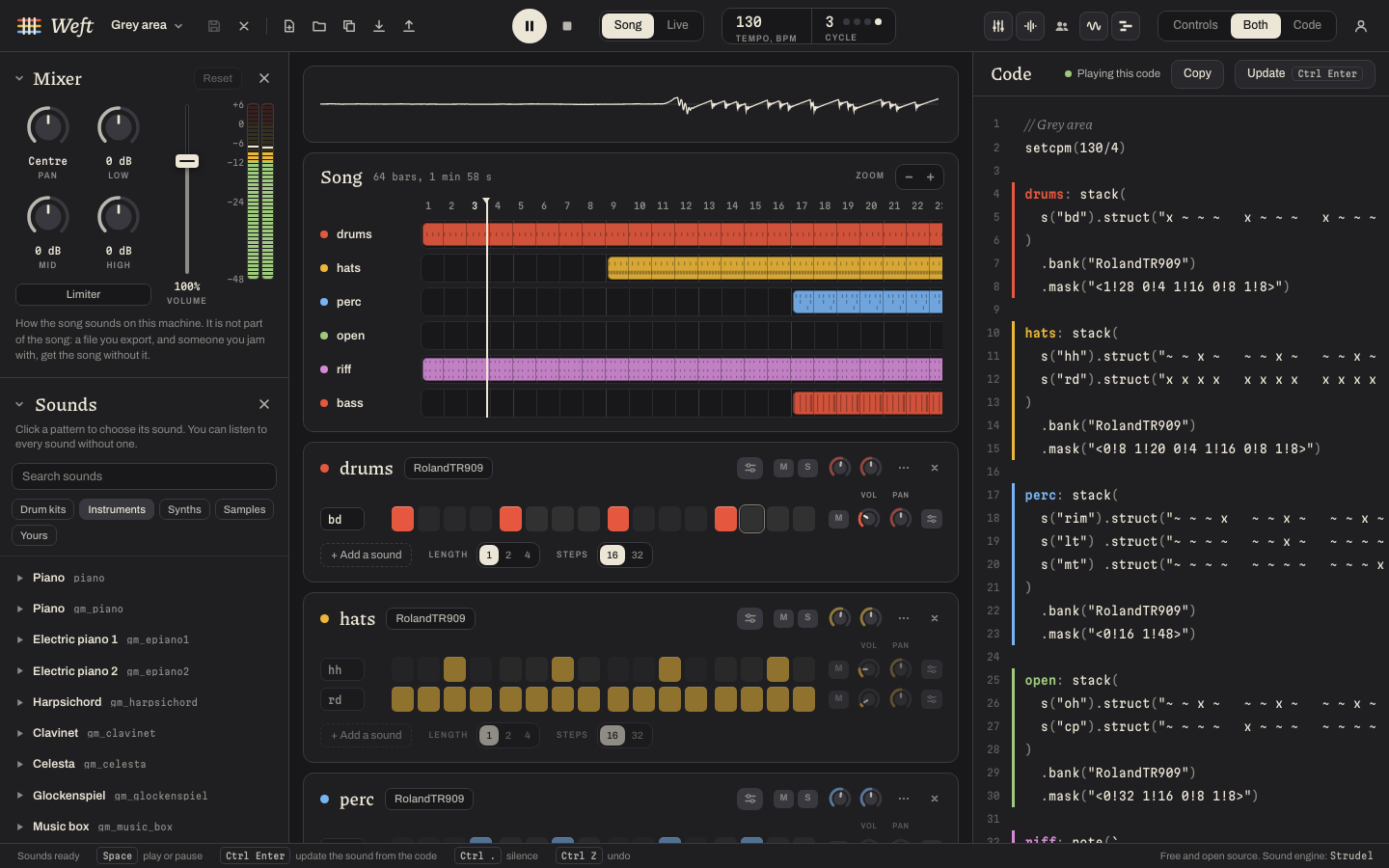Zoom in on the song timeline
Screen dimensions: 1389x868
(931, 176)
